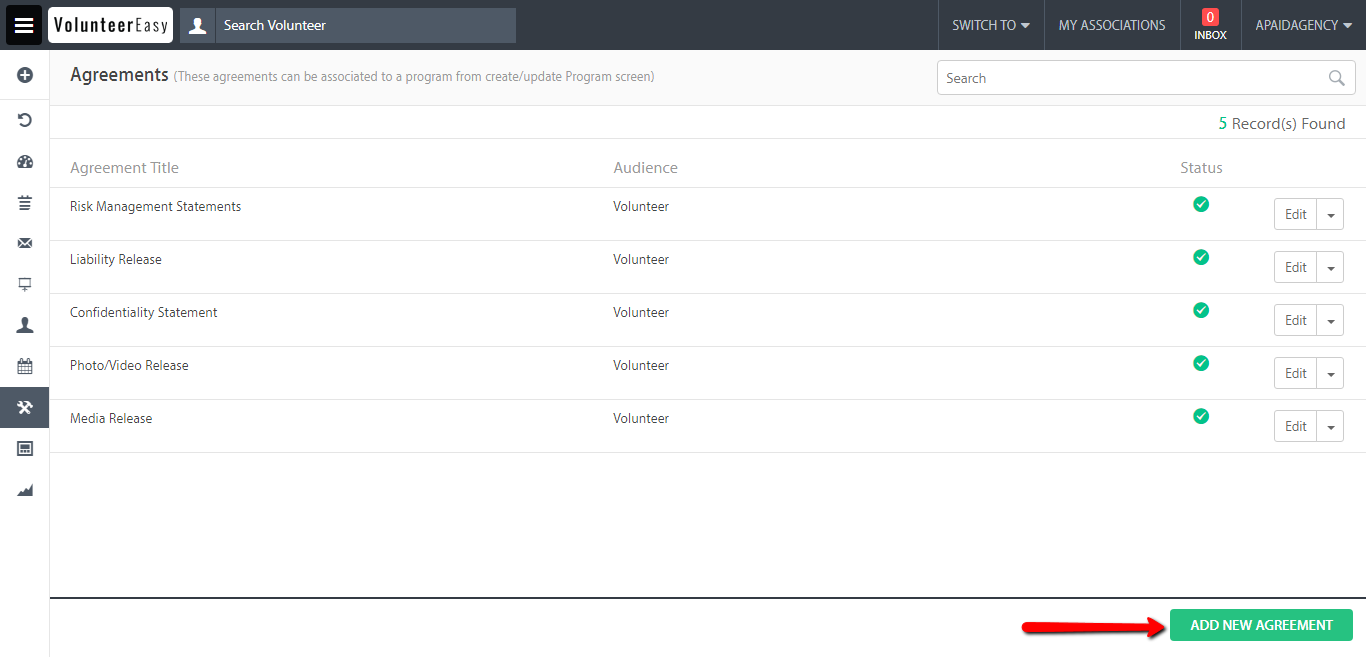Screen dimensions: 1366x657
Task: Open MY ASSOCIATIONS
Action: (1112, 25)
